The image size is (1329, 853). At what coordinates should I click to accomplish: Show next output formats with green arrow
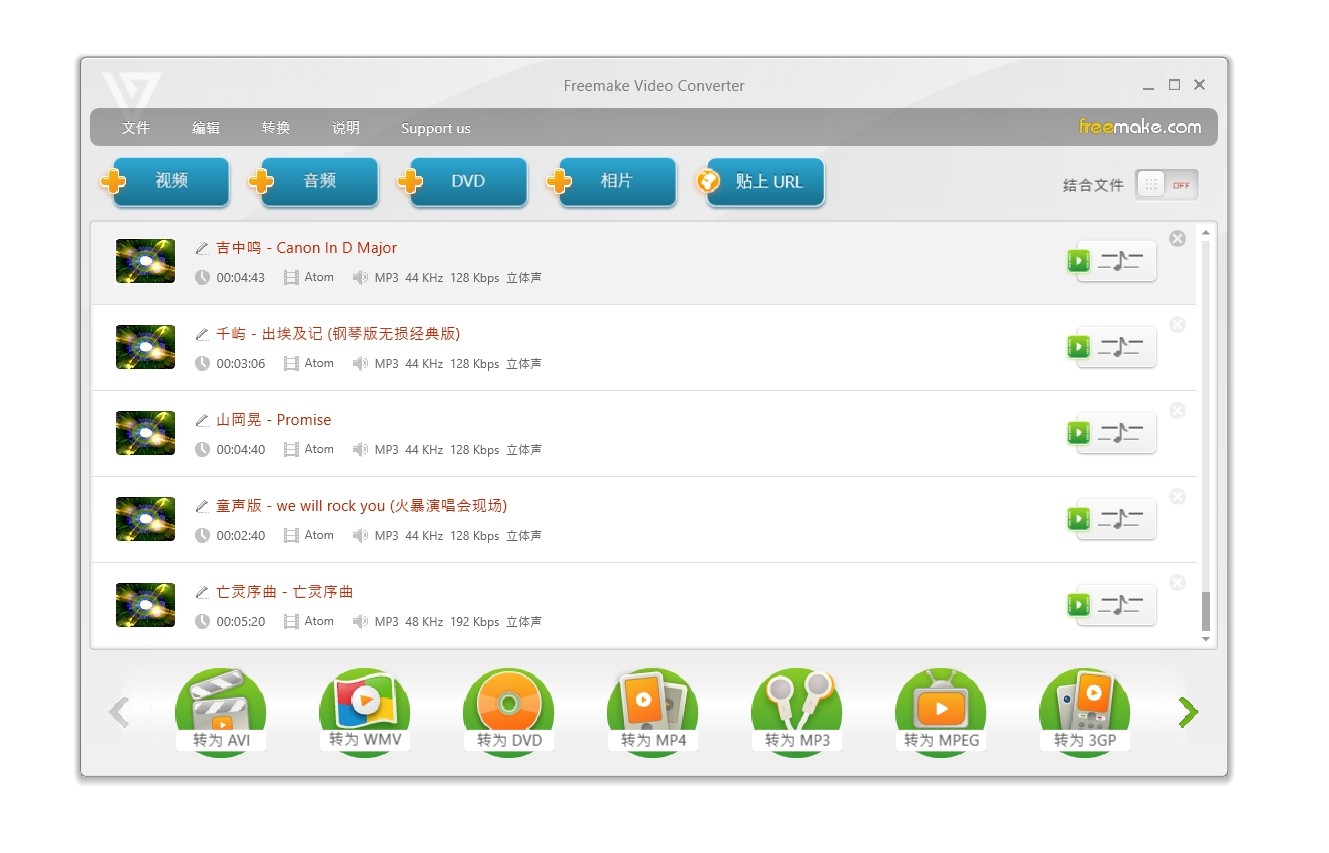point(1188,712)
